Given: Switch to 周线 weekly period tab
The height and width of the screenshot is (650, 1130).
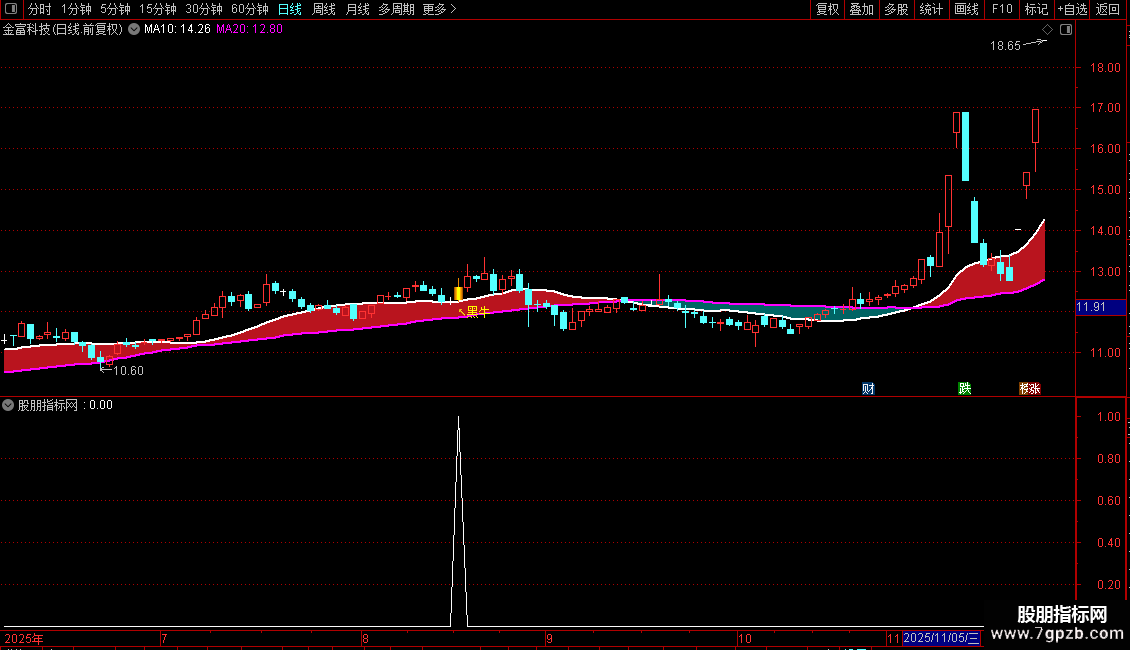Looking at the screenshot, I should (324, 9).
